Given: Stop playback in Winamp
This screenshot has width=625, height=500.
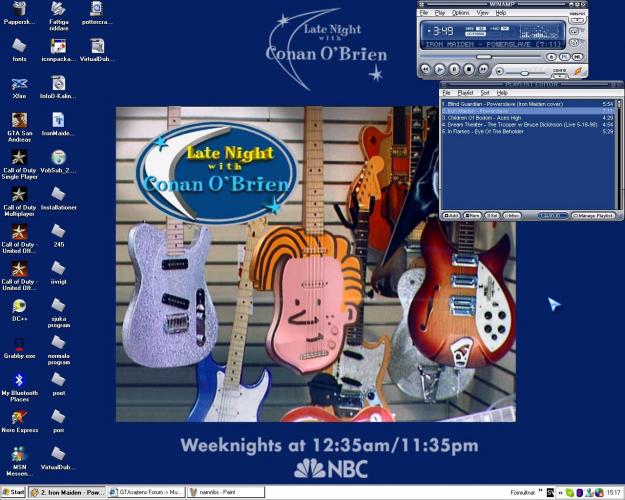Looking at the screenshot, I should [469, 69].
